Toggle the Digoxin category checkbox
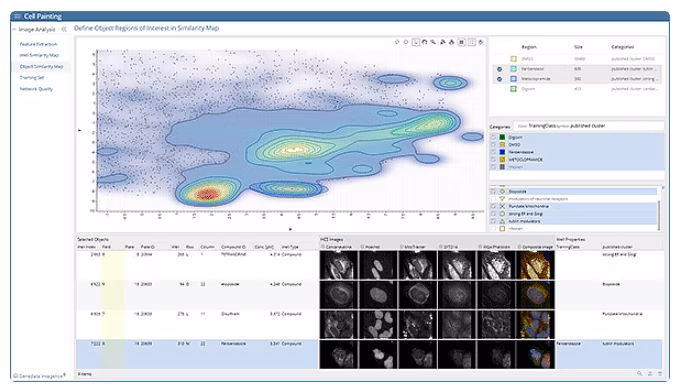Screen dimensions: 674x386 (x=493, y=137)
